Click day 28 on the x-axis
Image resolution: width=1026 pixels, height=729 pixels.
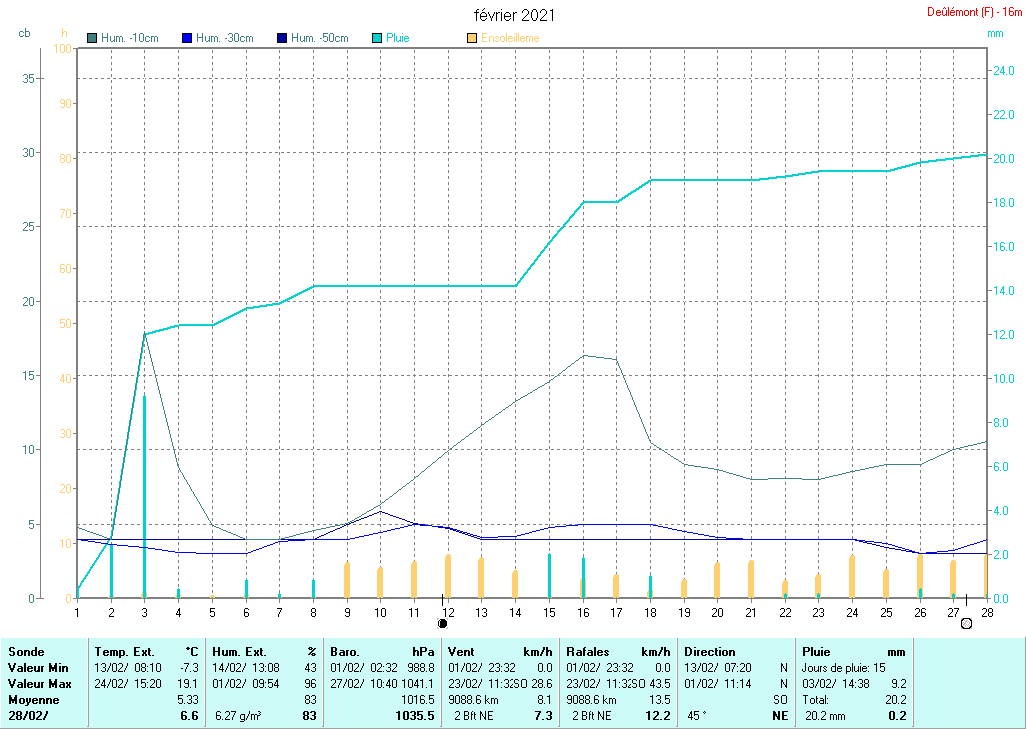(987, 611)
